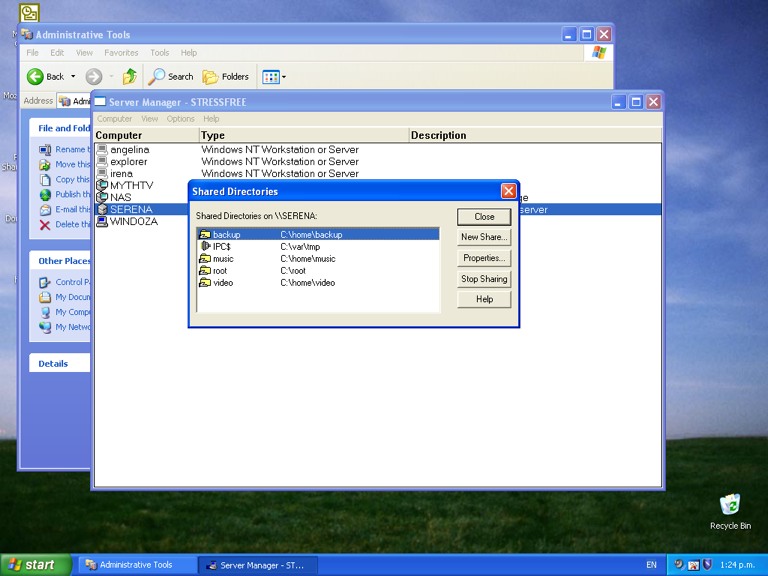The image size is (768, 576).
Task: Click the Move this file icon
Action: click(x=45, y=165)
